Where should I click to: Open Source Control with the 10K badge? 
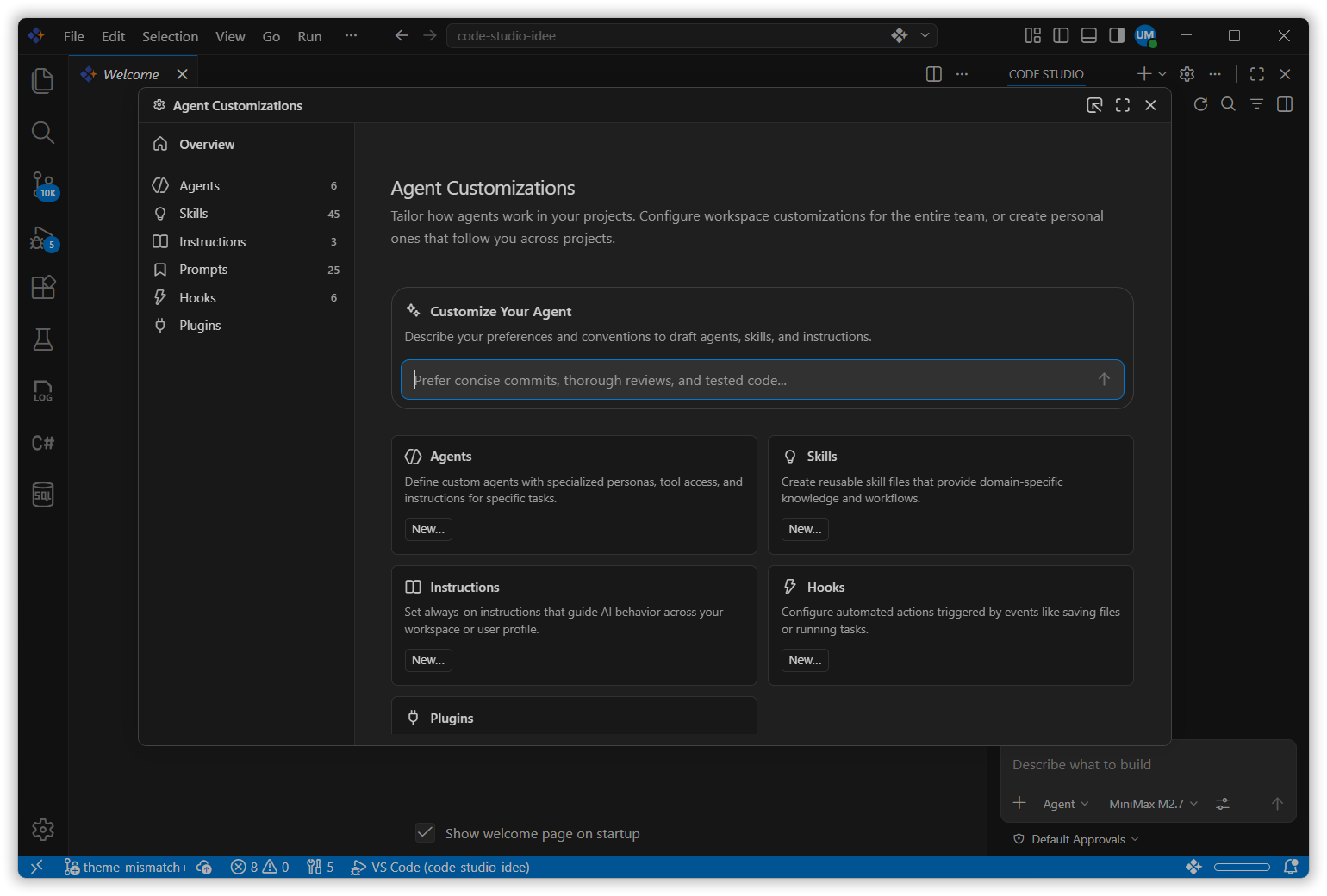click(43, 184)
